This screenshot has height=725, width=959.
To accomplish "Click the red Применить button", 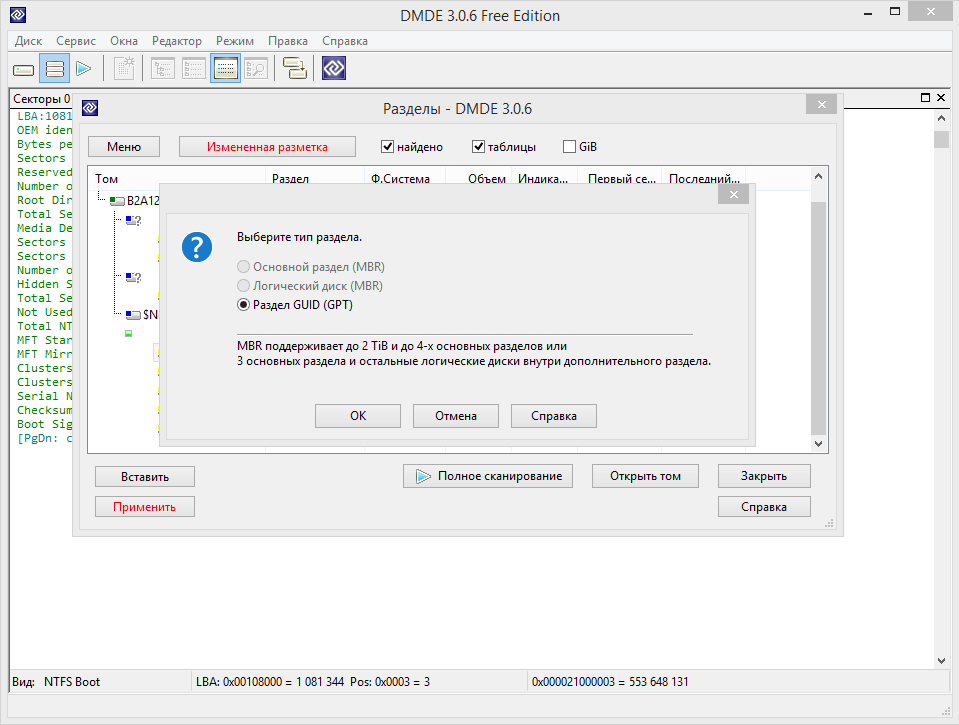I will pyautogui.click(x=145, y=507).
